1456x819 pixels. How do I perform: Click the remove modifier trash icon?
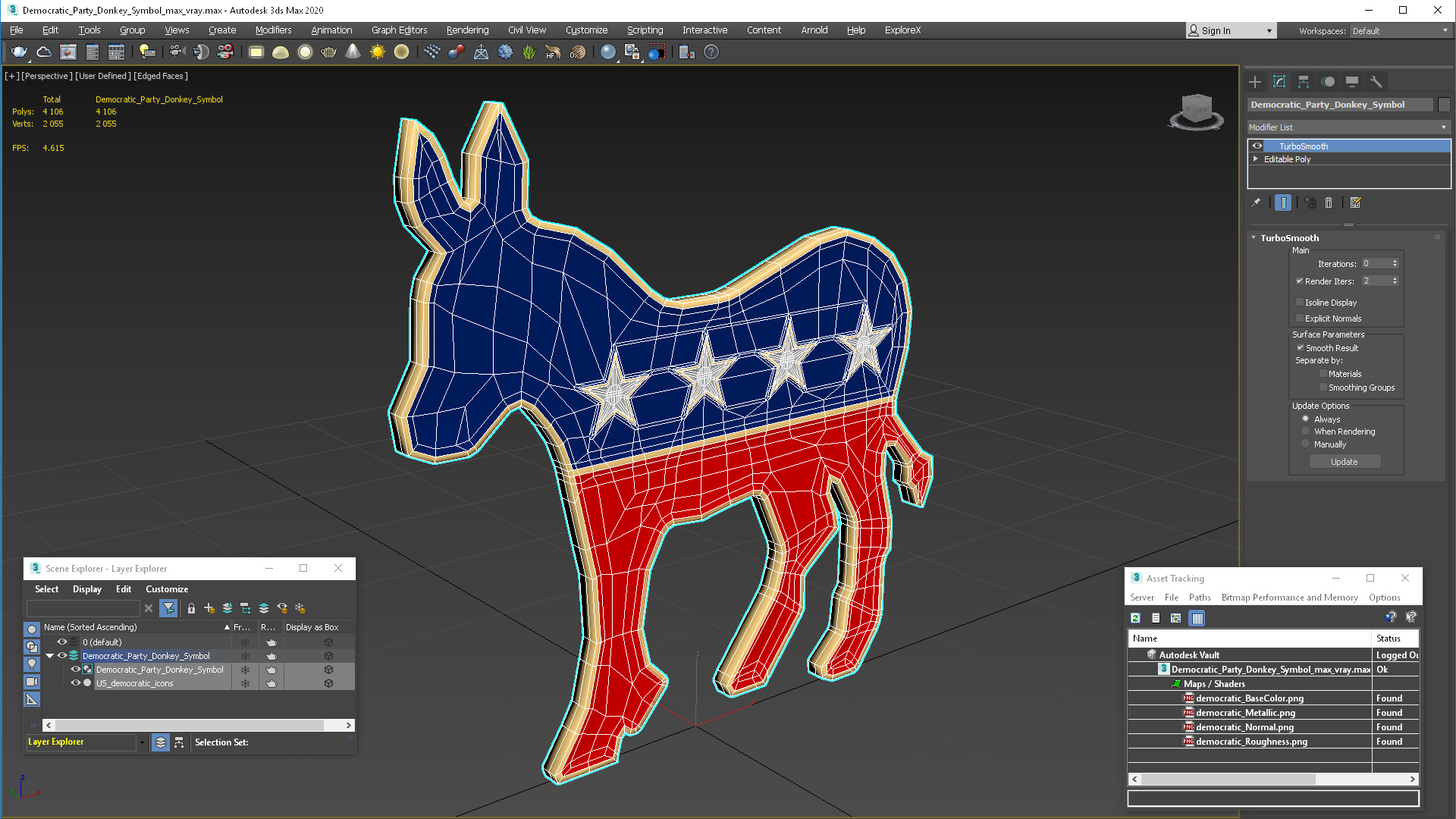click(x=1329, y=202)
